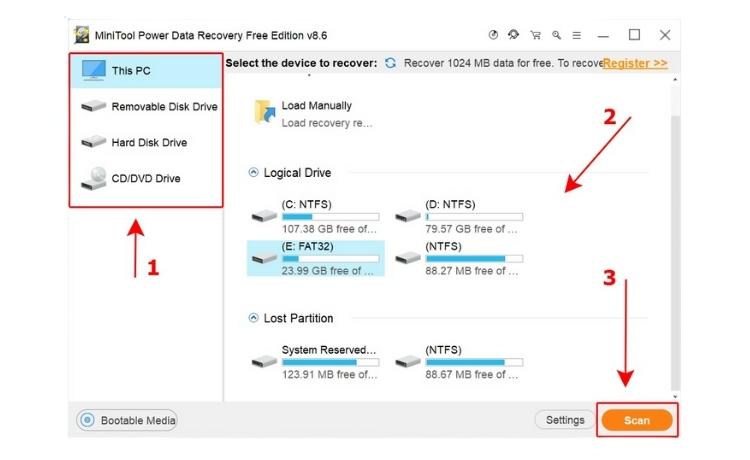Viewport: 750px width, 460px height.
Task: Select Hard Disk Drive label in sidebar
Action: click(149, 142)
